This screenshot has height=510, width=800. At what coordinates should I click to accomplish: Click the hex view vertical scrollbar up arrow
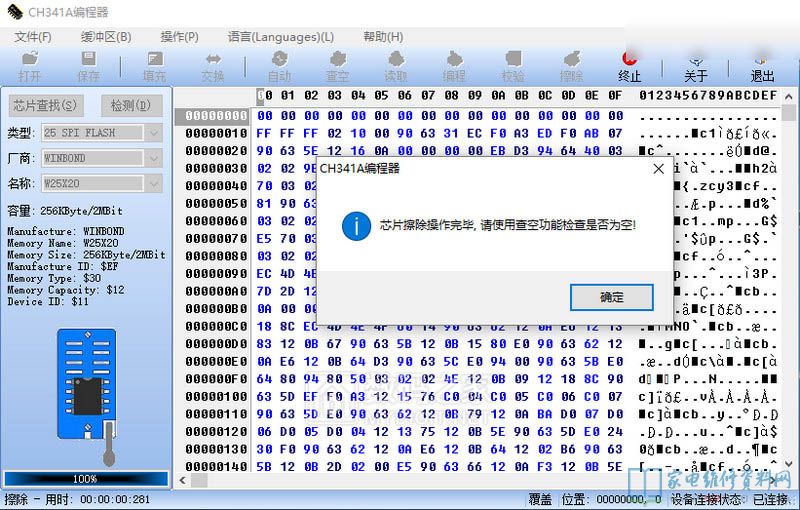coord(788,96)
